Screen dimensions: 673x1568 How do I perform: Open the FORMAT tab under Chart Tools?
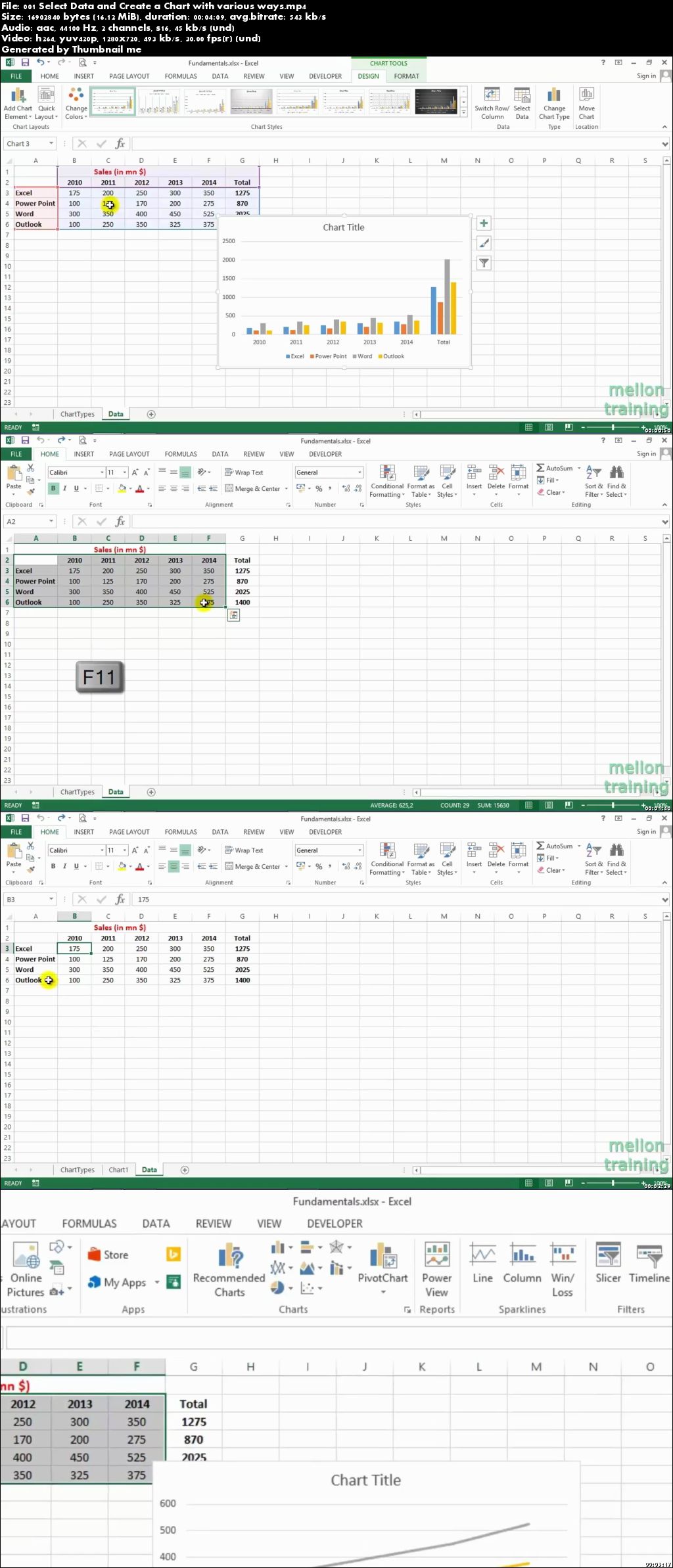407,76
